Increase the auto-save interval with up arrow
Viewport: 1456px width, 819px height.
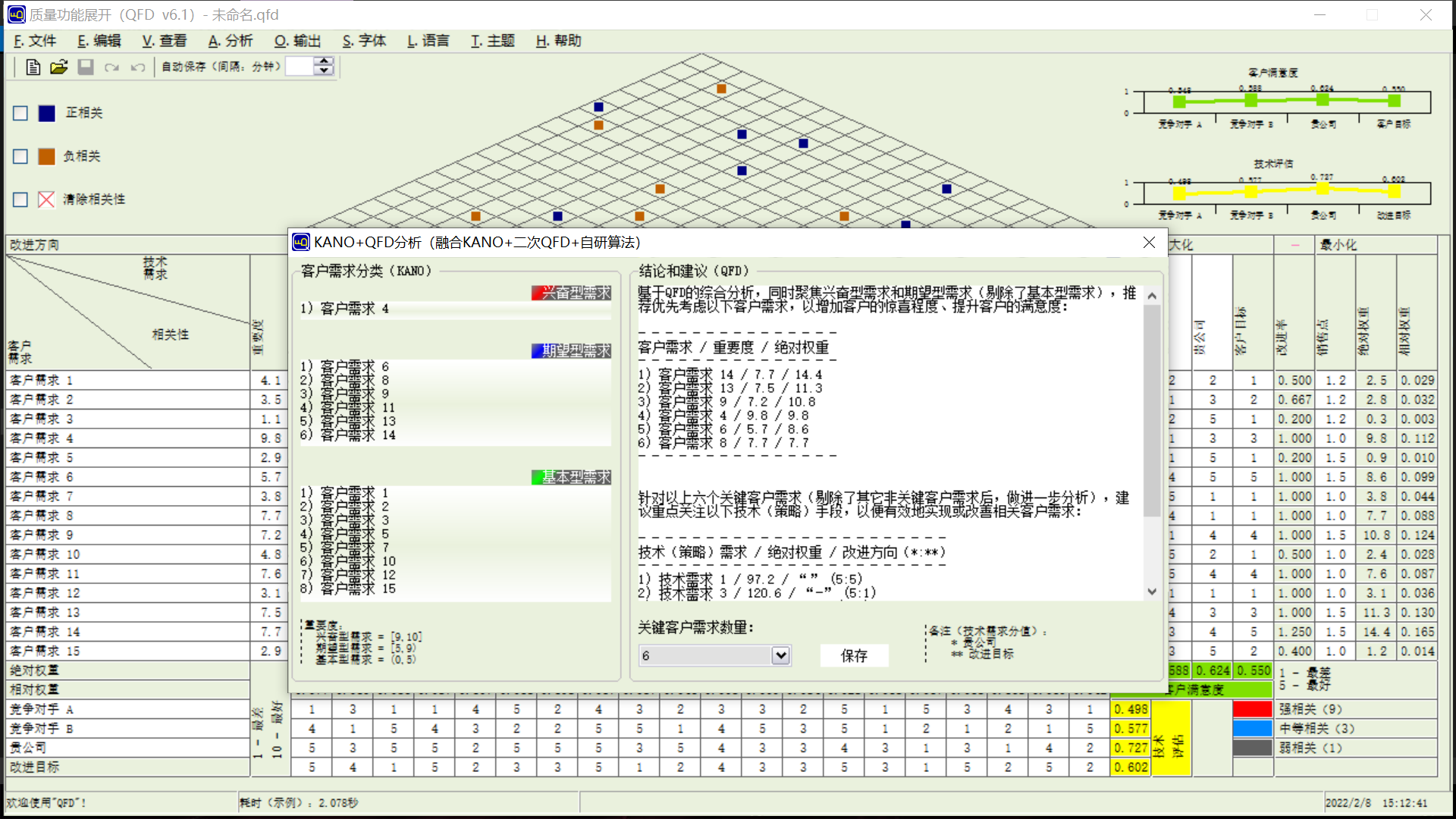tap(325, 61)
